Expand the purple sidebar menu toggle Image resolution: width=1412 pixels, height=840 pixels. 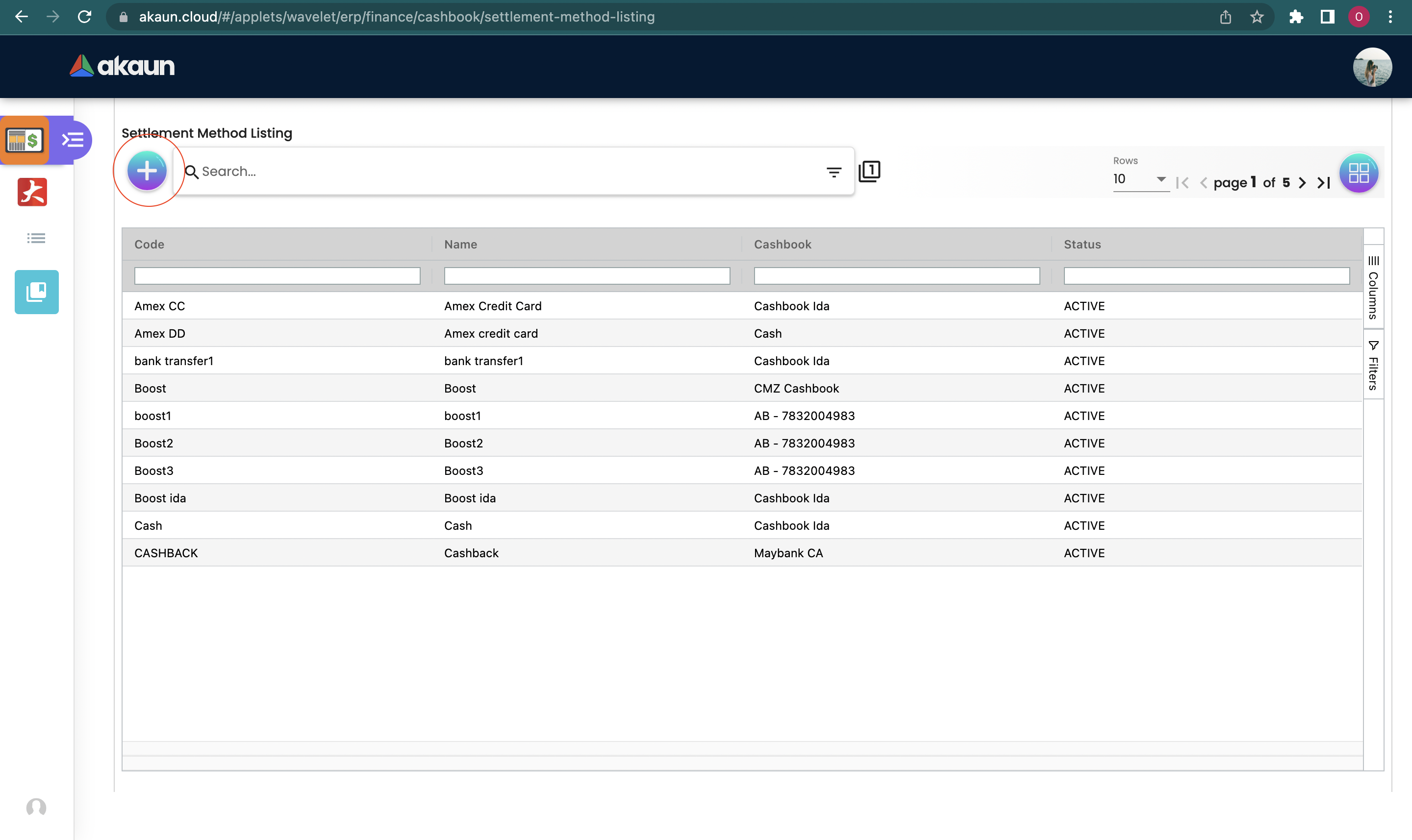[73, 140]
